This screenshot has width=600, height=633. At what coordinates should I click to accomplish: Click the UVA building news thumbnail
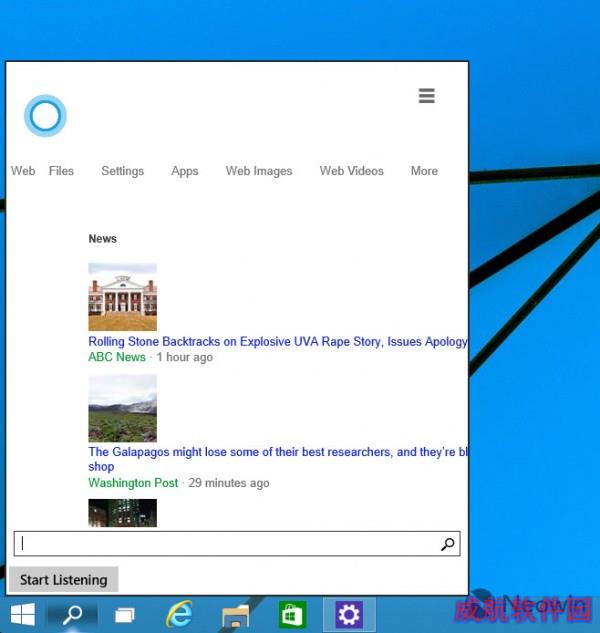pos(122,297)
